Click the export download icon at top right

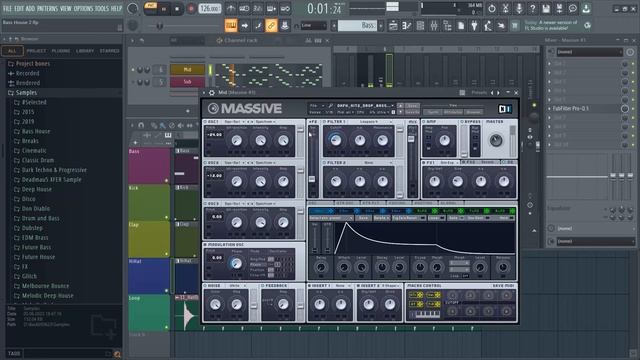(x=586, y=9)
